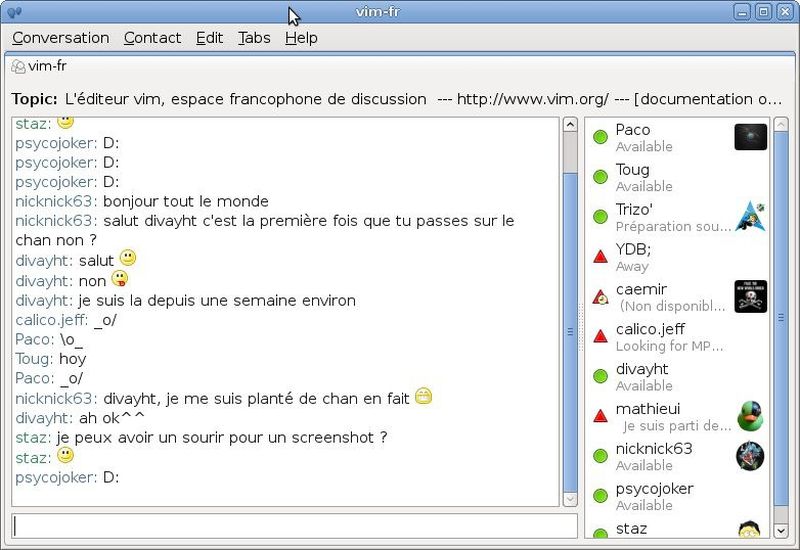This screenshot has width=800, height=550.
Task: Click contact list scrollbar down arrow
Action: pyautogui.click(x=780, y=530)
